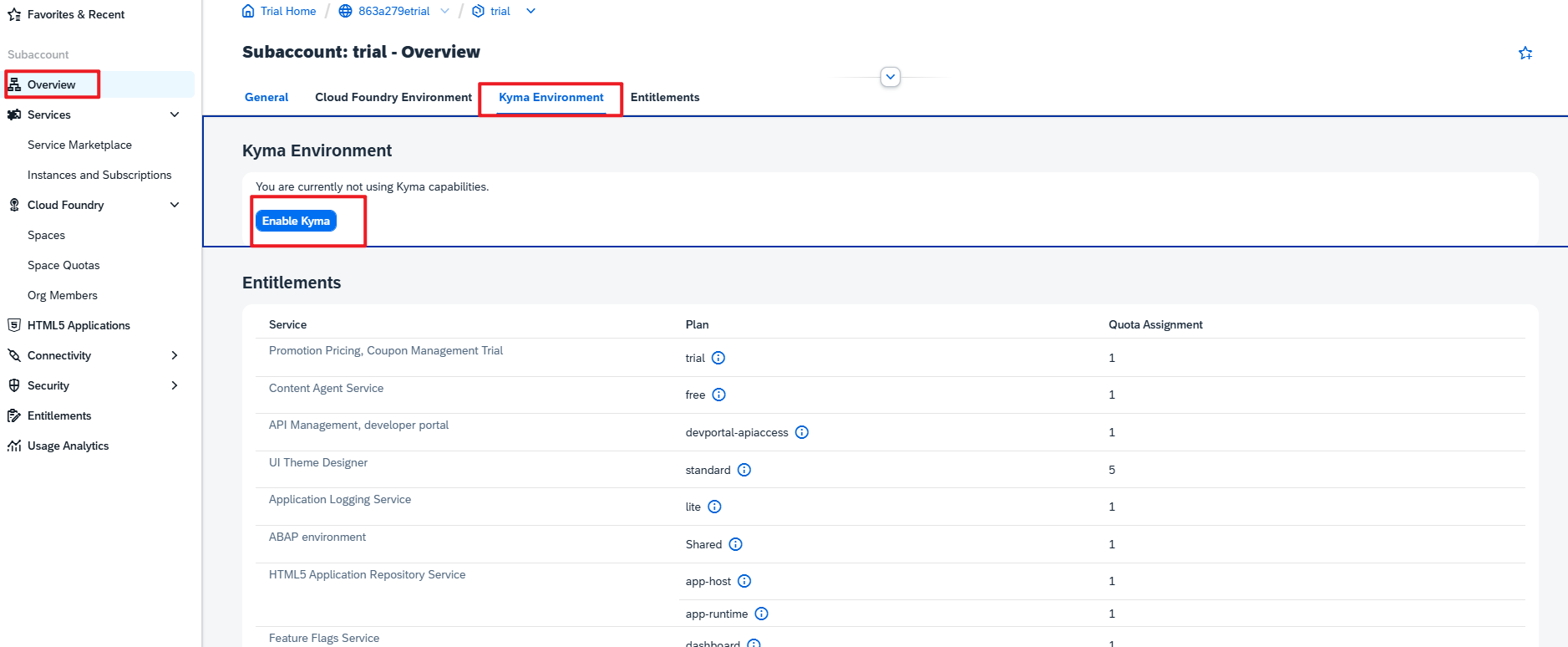Click the Content Agent Service entry
The width and height of the screenshot is (1568, 647).
(x=326, y=388)
